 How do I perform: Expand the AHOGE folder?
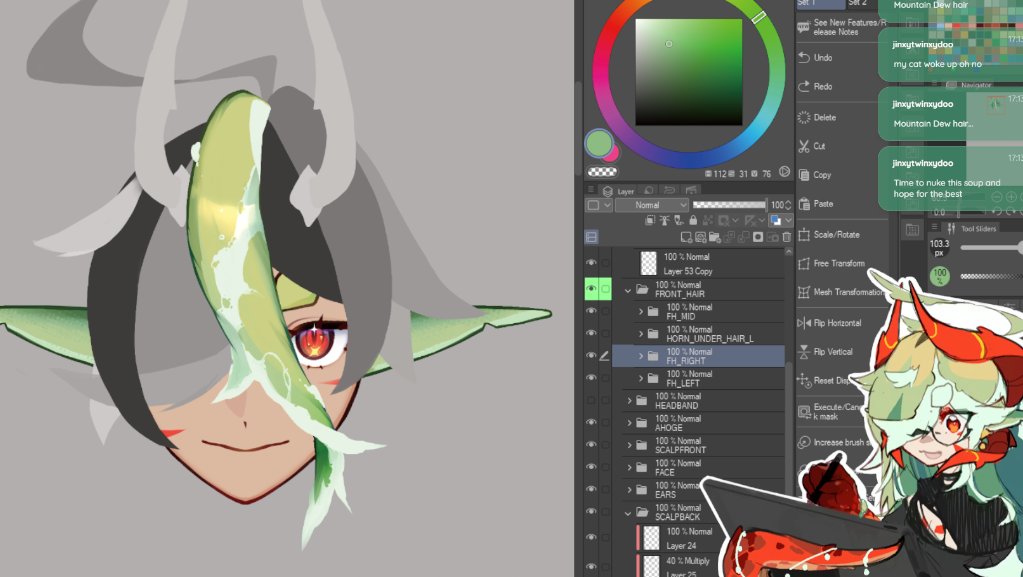point(629,423)
